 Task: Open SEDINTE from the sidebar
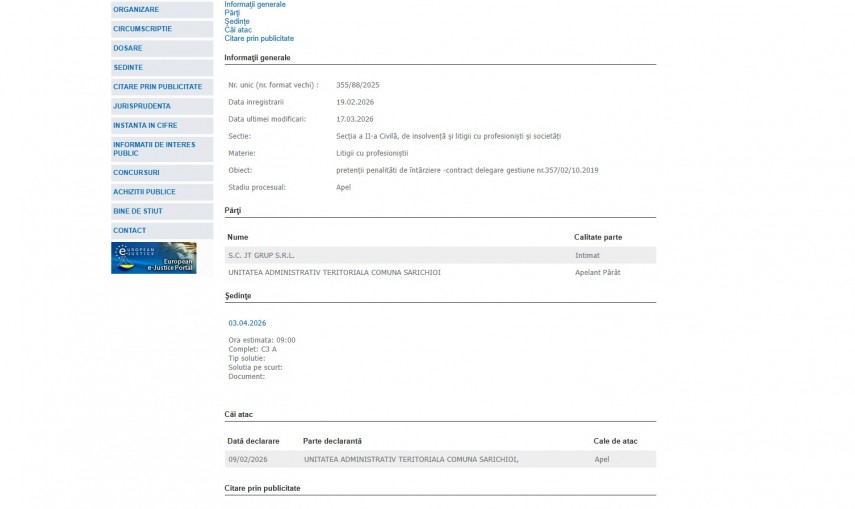tap(128, 67)
